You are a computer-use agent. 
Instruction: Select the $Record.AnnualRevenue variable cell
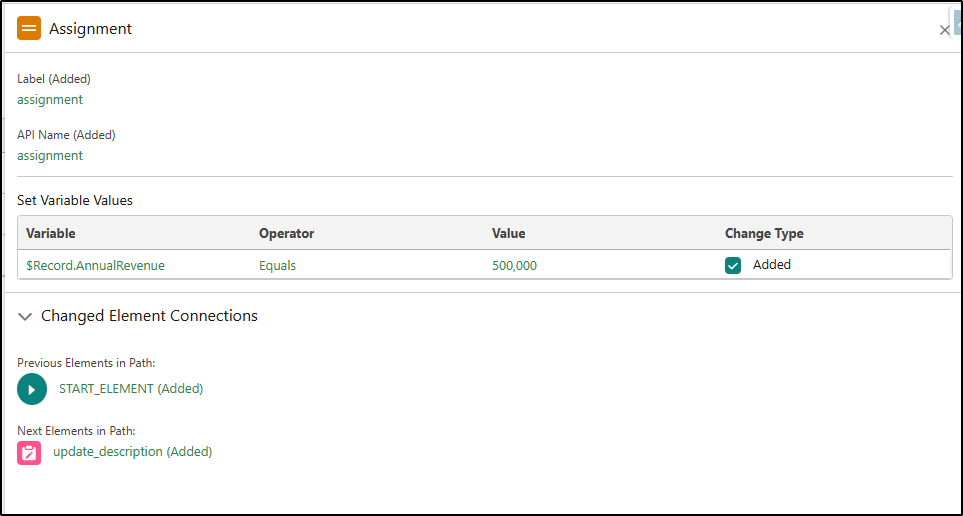(x=95, y=266)
